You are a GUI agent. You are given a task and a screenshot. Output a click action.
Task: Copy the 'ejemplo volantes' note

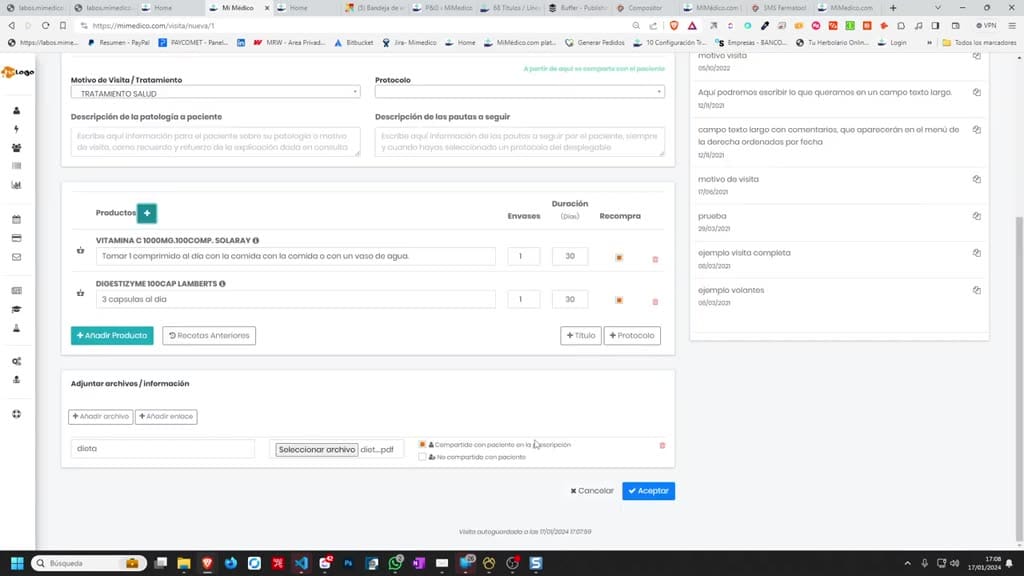click(x=976, y=290)
